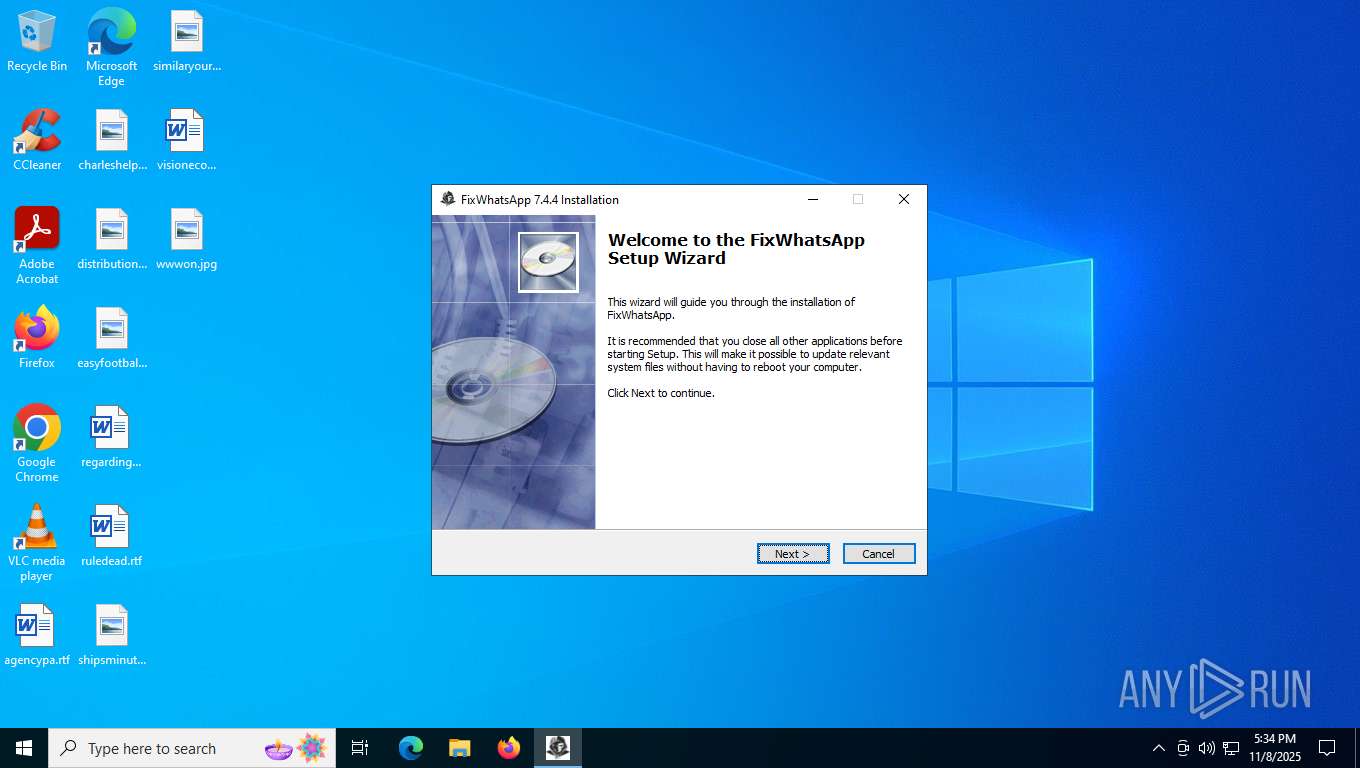
Task: Click the CD disc image in wizard
Action: [548, 262]
